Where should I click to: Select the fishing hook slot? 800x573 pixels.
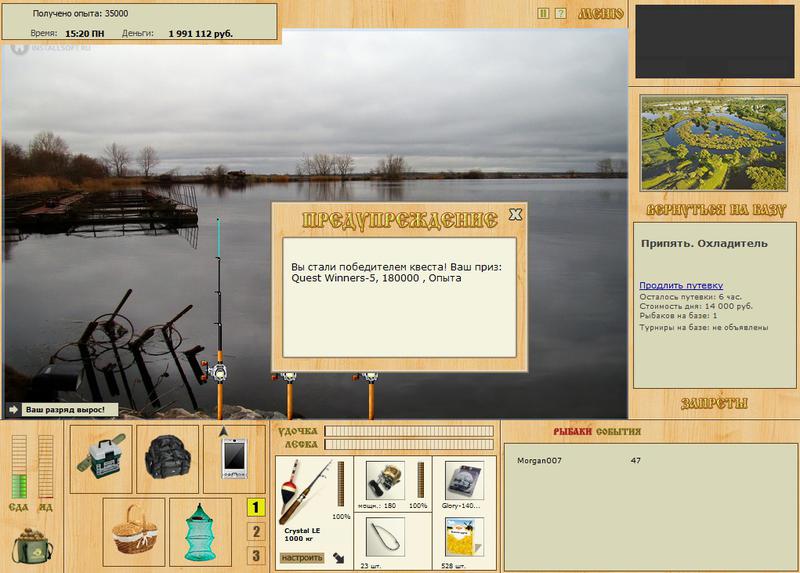(x=385, y=537)
